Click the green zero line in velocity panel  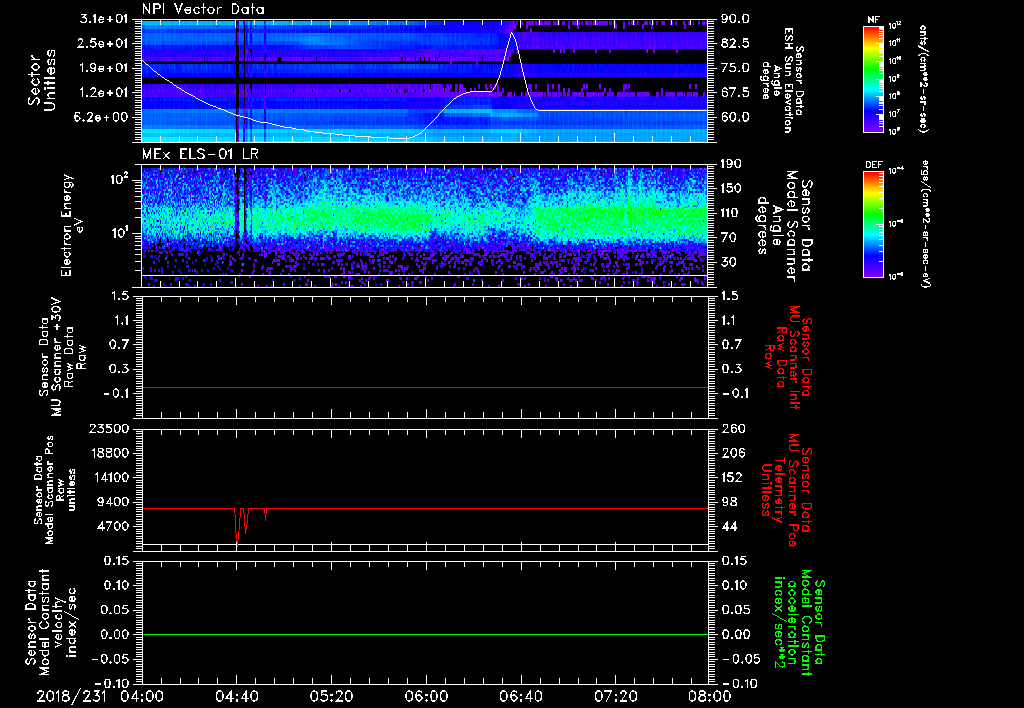coord(425,634)
